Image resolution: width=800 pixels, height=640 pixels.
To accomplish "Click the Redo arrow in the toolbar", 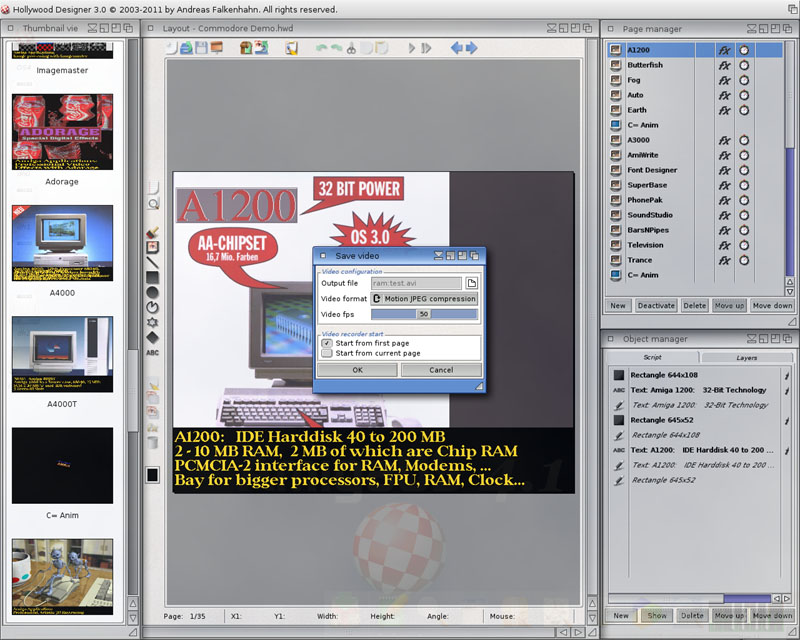I will coord(336,48).
